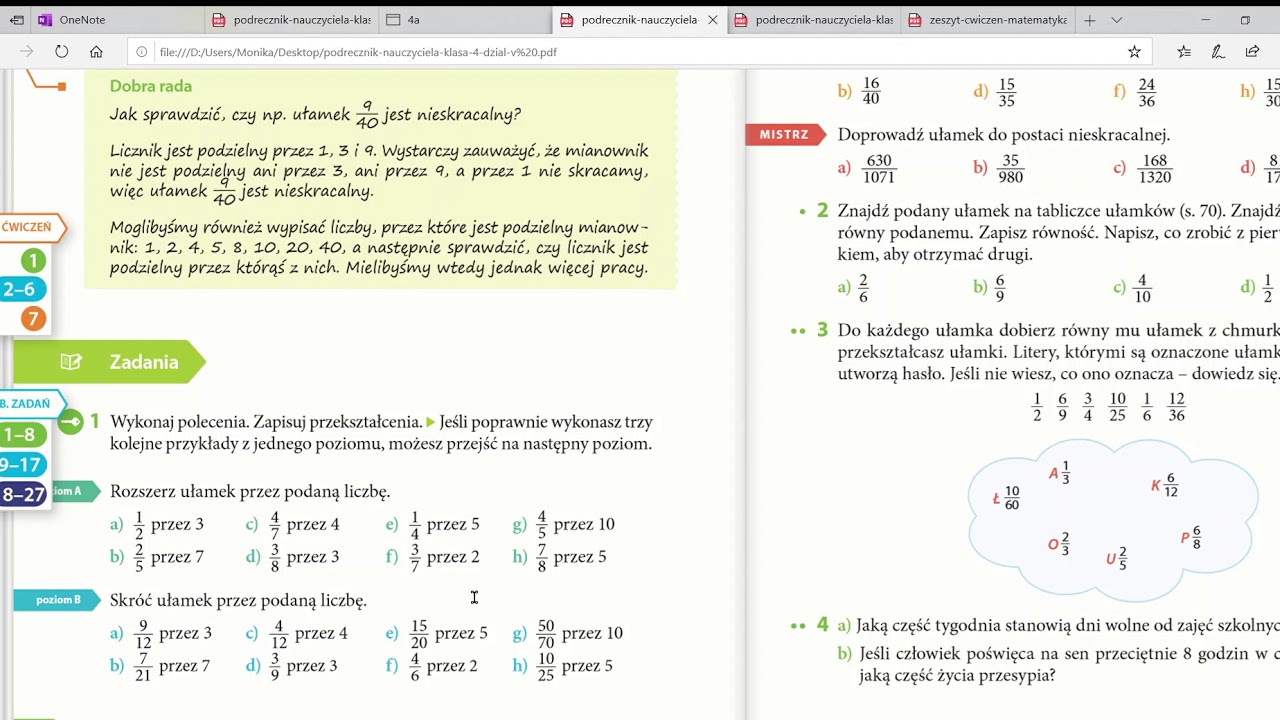Maximize the browser window
Screen dimensions: 1280x720
point(1245,20)
